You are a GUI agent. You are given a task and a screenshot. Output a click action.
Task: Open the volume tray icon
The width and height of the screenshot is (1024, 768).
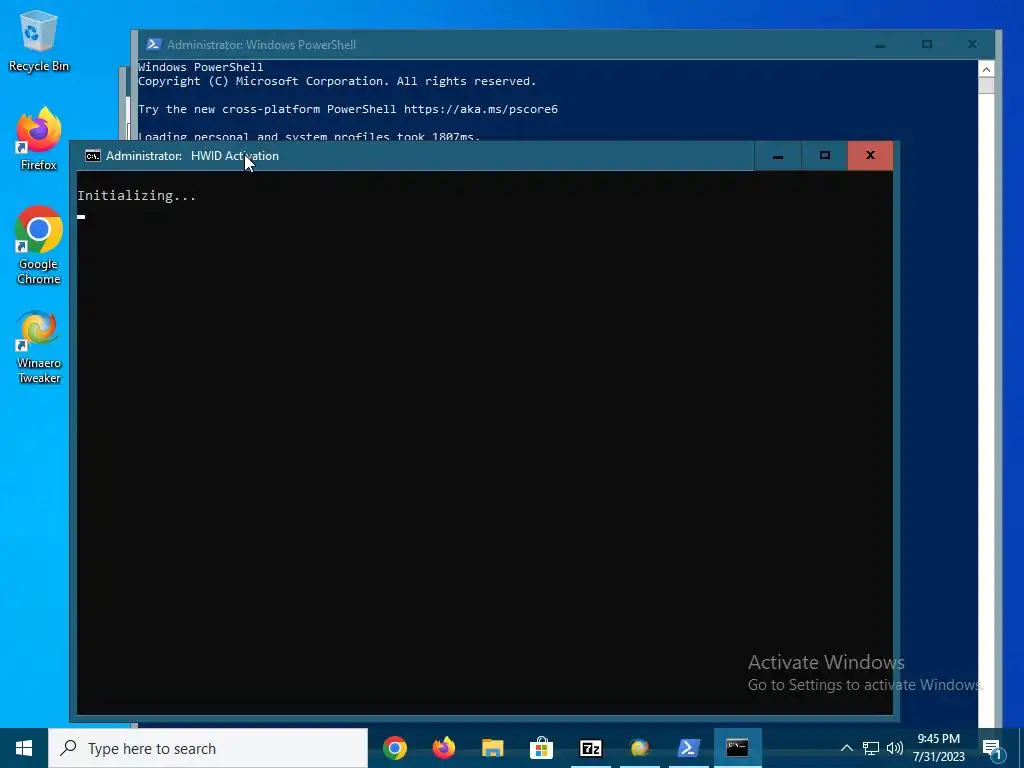pos(895,748)
